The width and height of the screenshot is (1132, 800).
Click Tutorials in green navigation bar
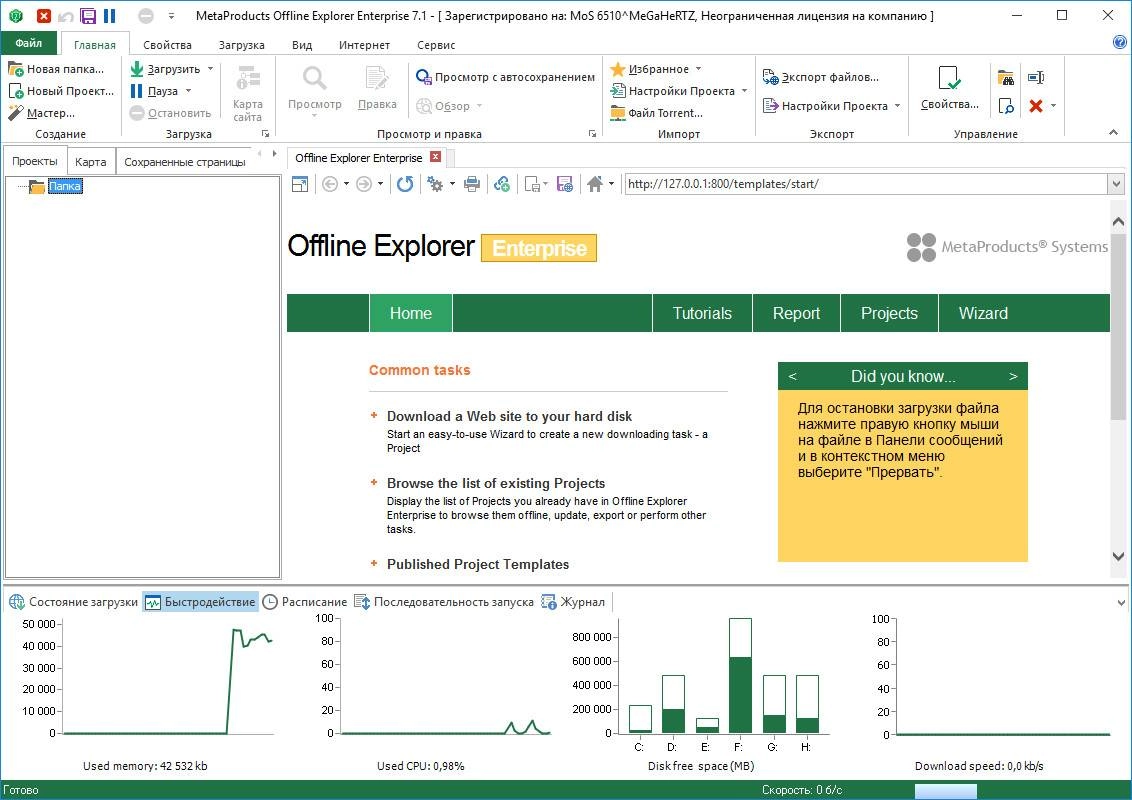point(702,313)
